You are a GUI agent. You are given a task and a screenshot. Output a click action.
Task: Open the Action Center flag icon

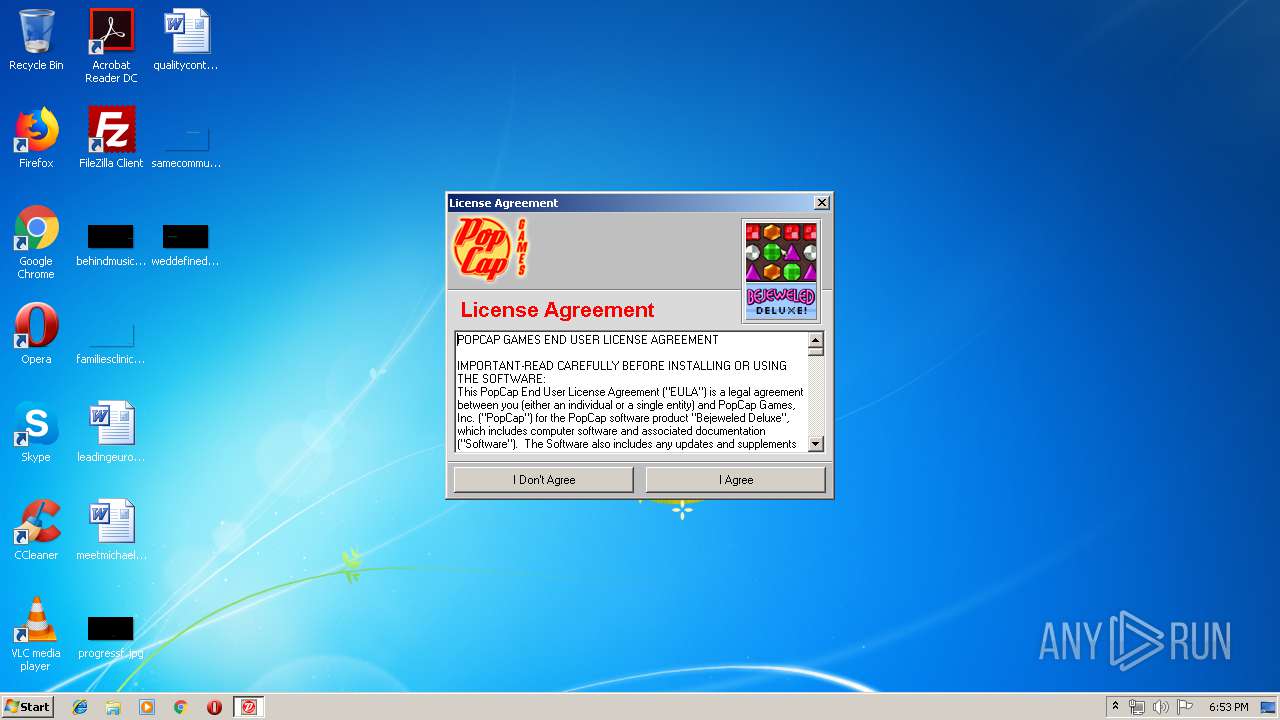[1184, 707]
